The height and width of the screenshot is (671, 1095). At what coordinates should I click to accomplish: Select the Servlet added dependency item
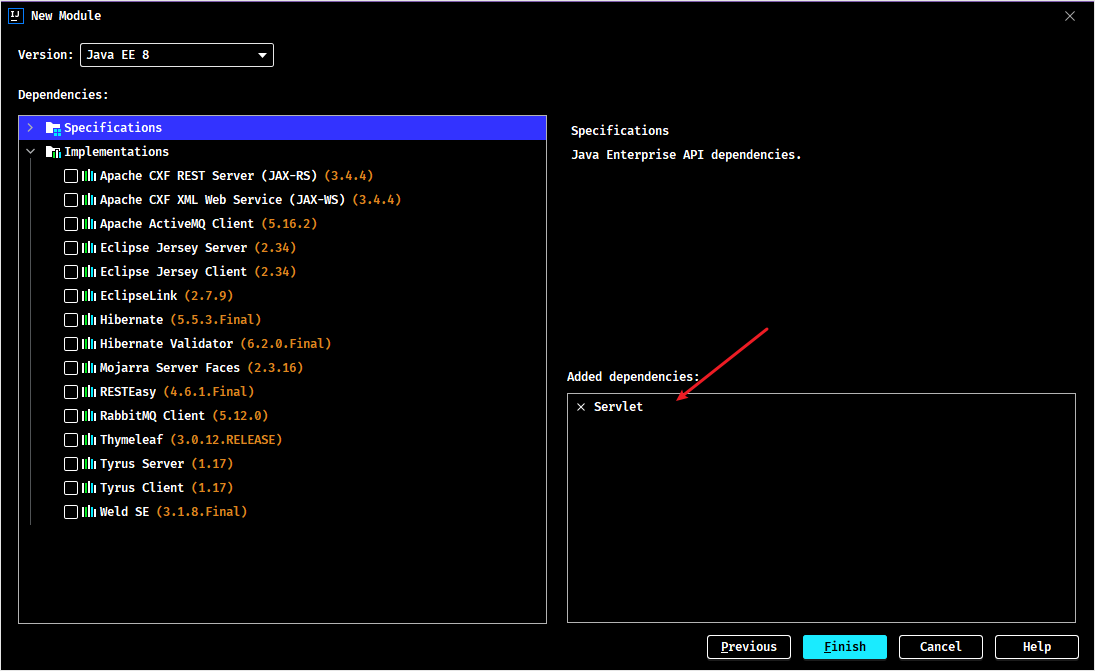[x=618, y=407]
